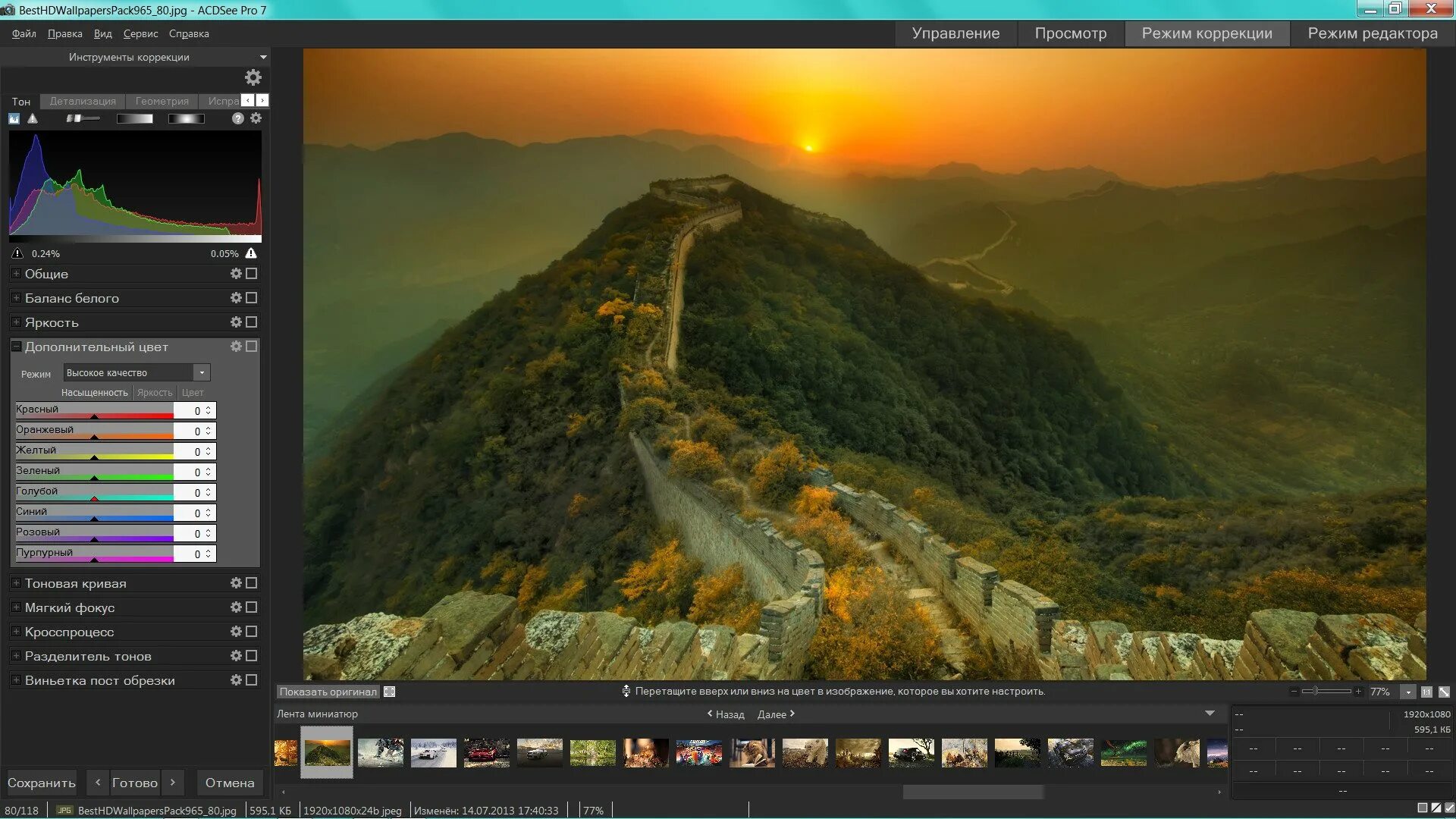
Task: Open settings gear for Яркость group
Action: pyautogui.click(x=236, y=322)
